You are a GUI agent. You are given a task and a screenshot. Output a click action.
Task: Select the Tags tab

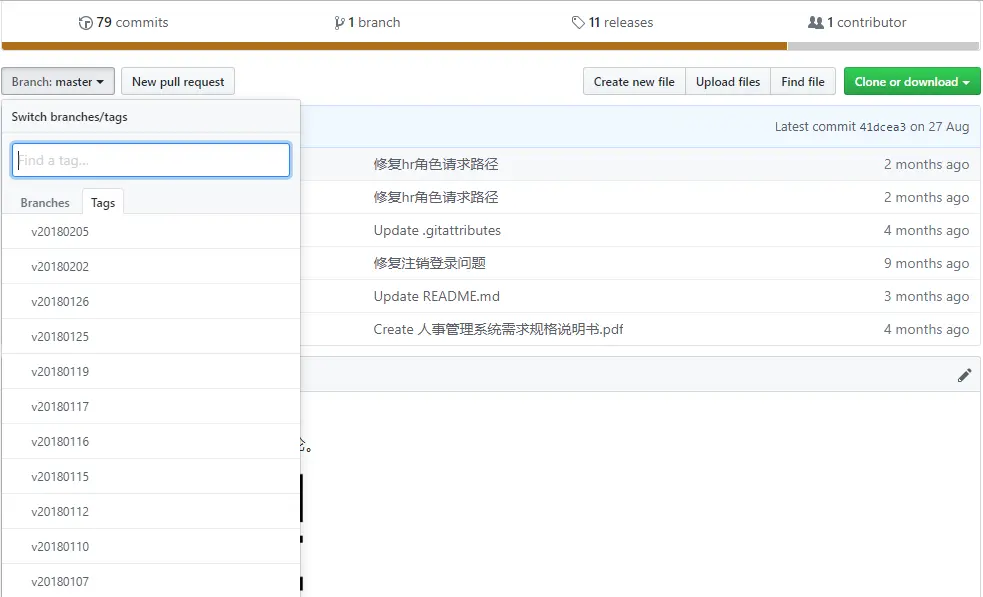pos(103,203)
